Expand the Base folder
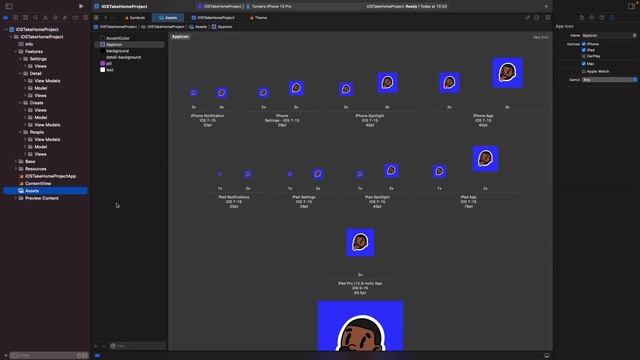Screen dimensions: 640x360 coord(16,162)
